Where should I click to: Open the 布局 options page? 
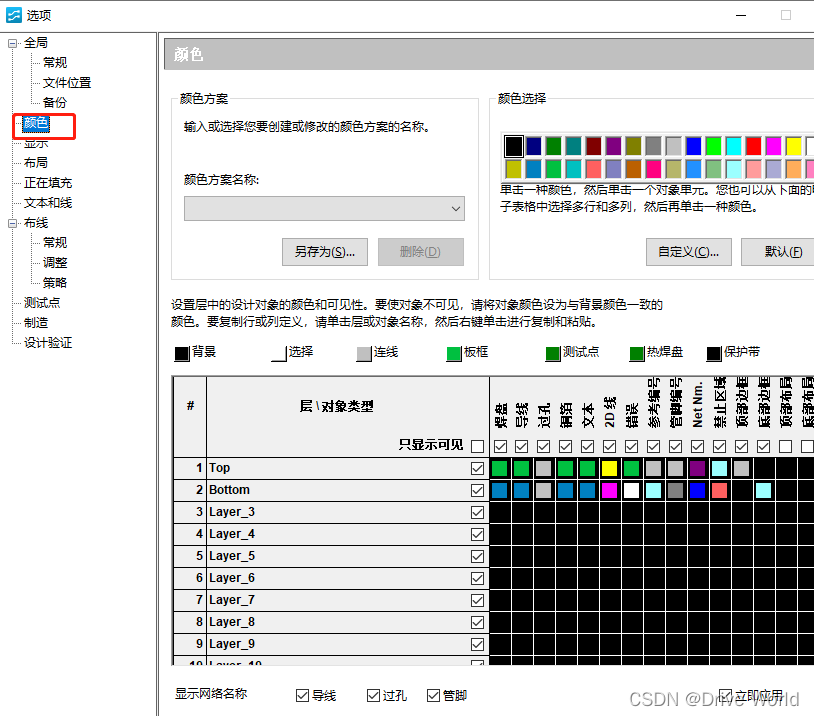[36, 163]
